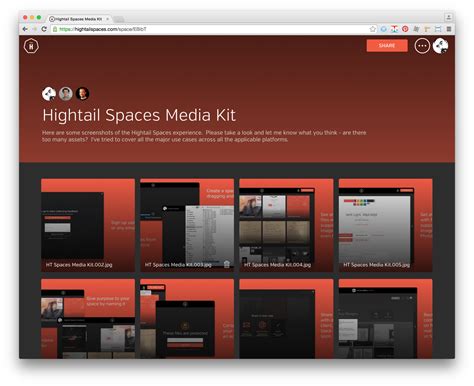Open the fourth thumbnail in the second row
The width and height of the screenshot is (474, 386).
click(385, 319)
